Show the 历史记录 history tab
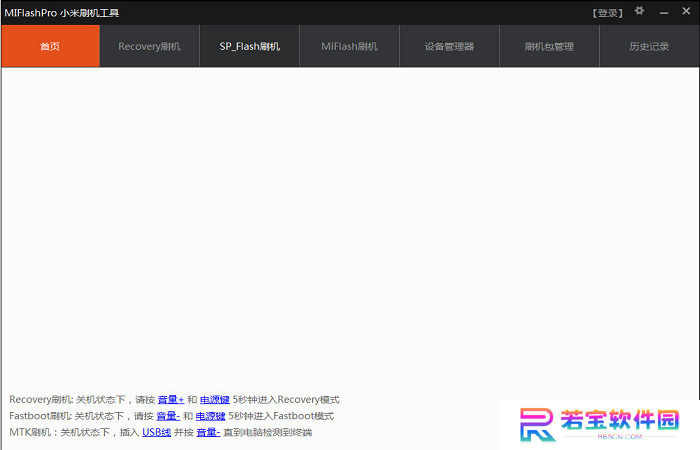 click(x=650, y=46)
